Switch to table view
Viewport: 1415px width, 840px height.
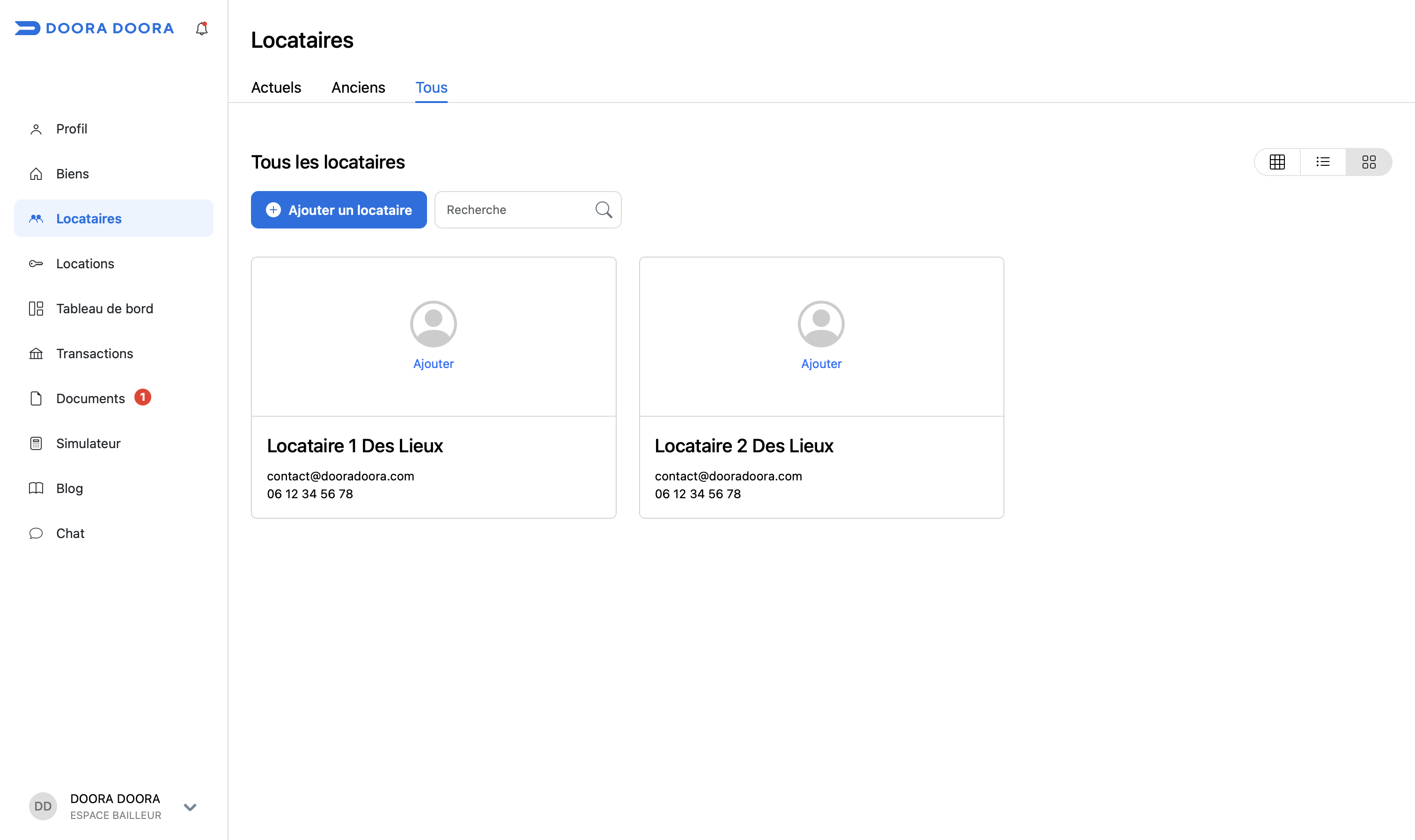[1277, 162]
